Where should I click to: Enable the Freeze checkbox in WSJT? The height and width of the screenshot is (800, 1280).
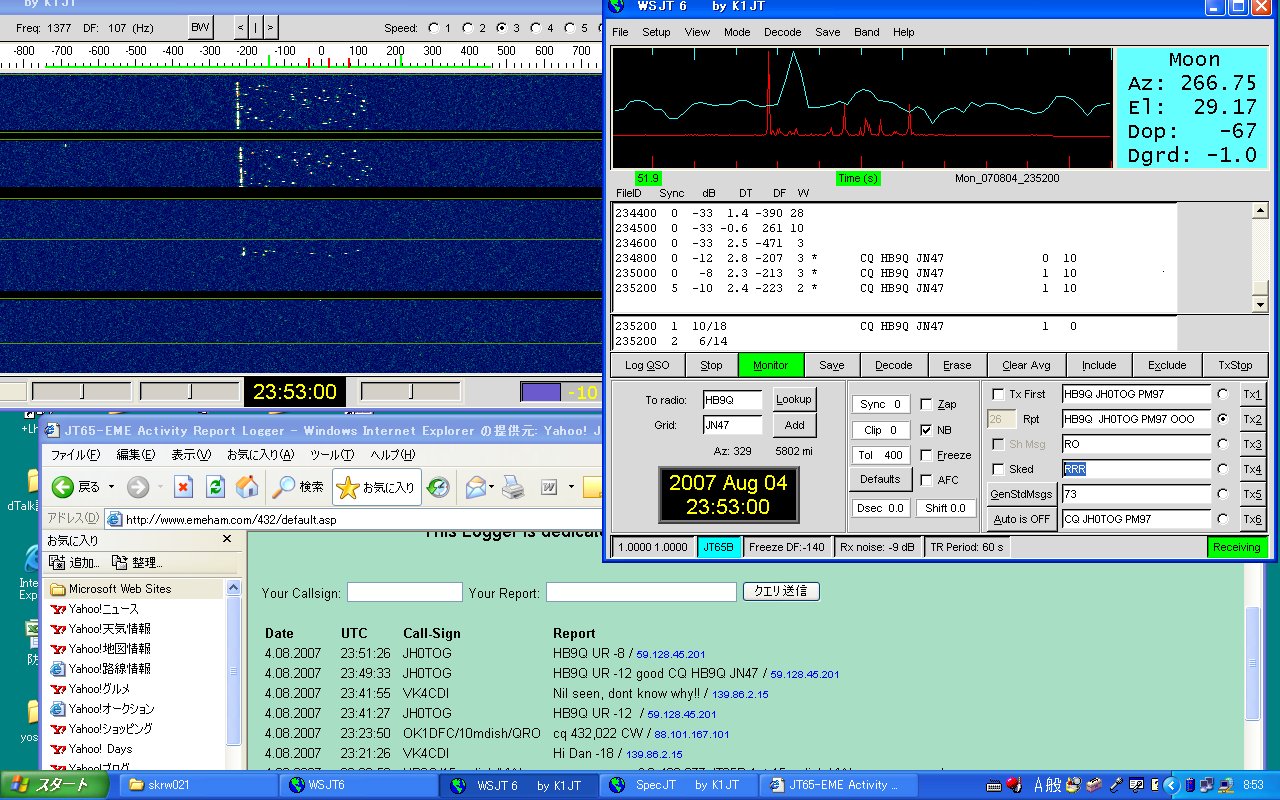pos(927,455)
